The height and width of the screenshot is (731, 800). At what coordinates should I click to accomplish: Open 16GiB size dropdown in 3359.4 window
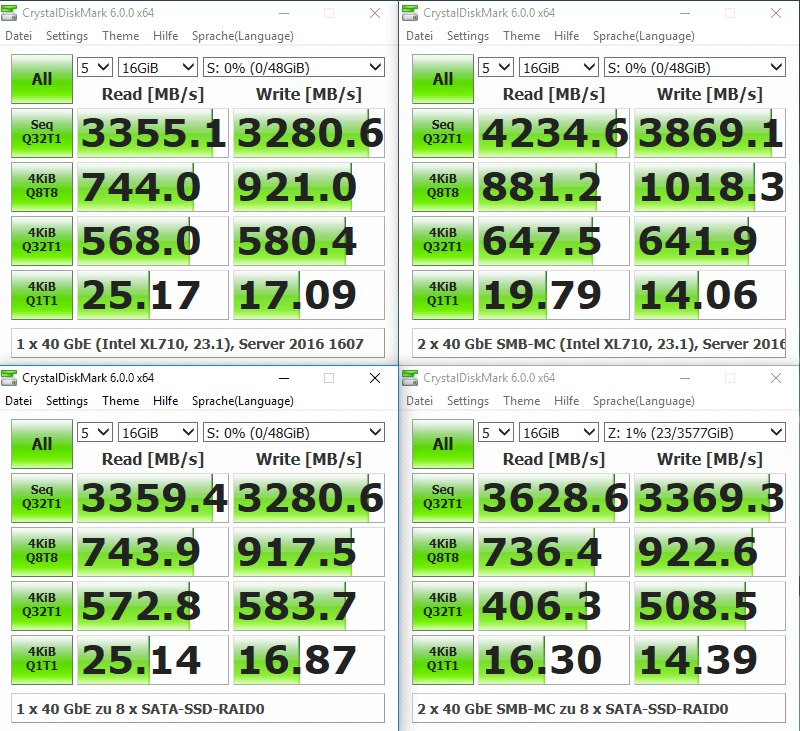click(x=158, y=433)
